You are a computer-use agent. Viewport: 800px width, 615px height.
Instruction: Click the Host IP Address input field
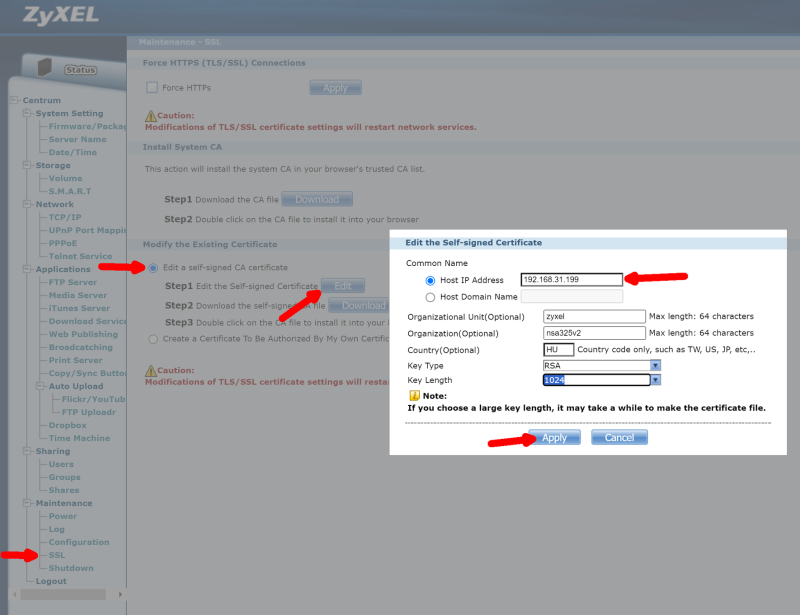571,280
